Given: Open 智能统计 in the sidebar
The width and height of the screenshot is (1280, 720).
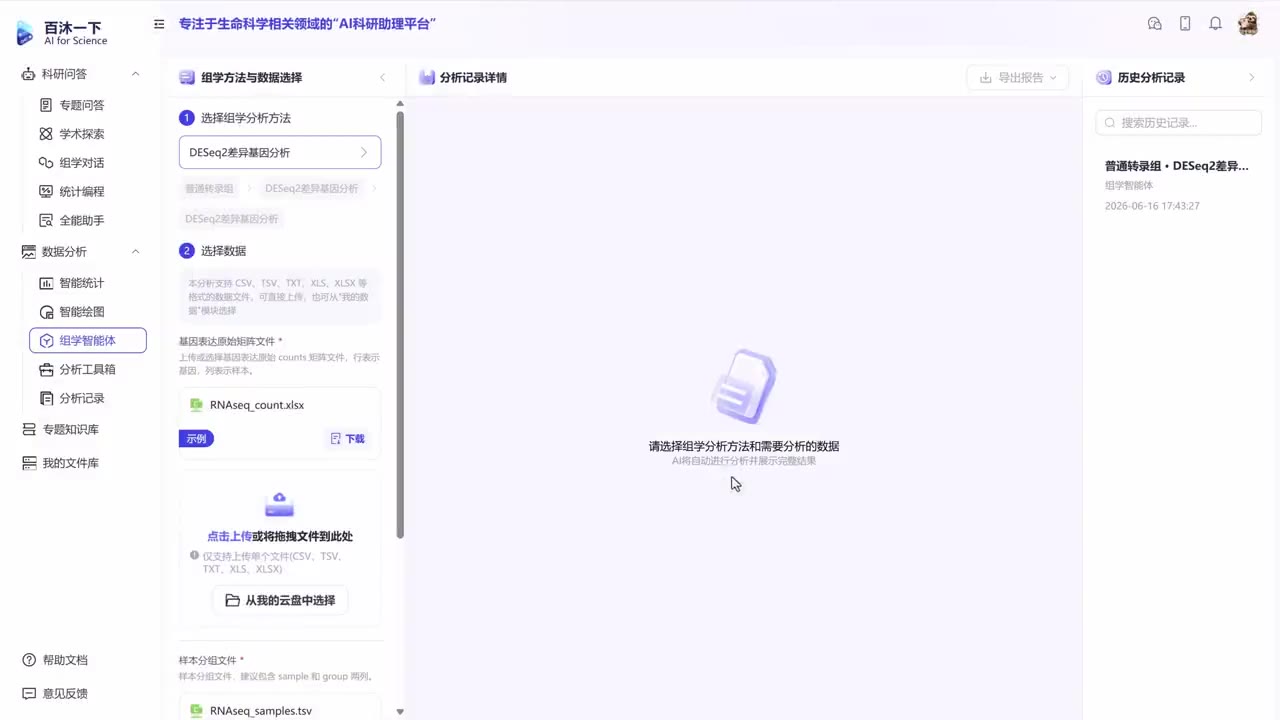Looking at the screenshot, I should click(82, 283).
